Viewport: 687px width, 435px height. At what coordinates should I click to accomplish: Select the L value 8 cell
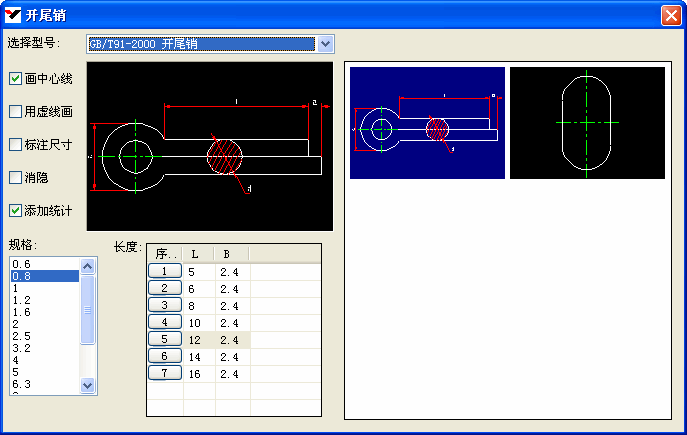click(199, 306)
